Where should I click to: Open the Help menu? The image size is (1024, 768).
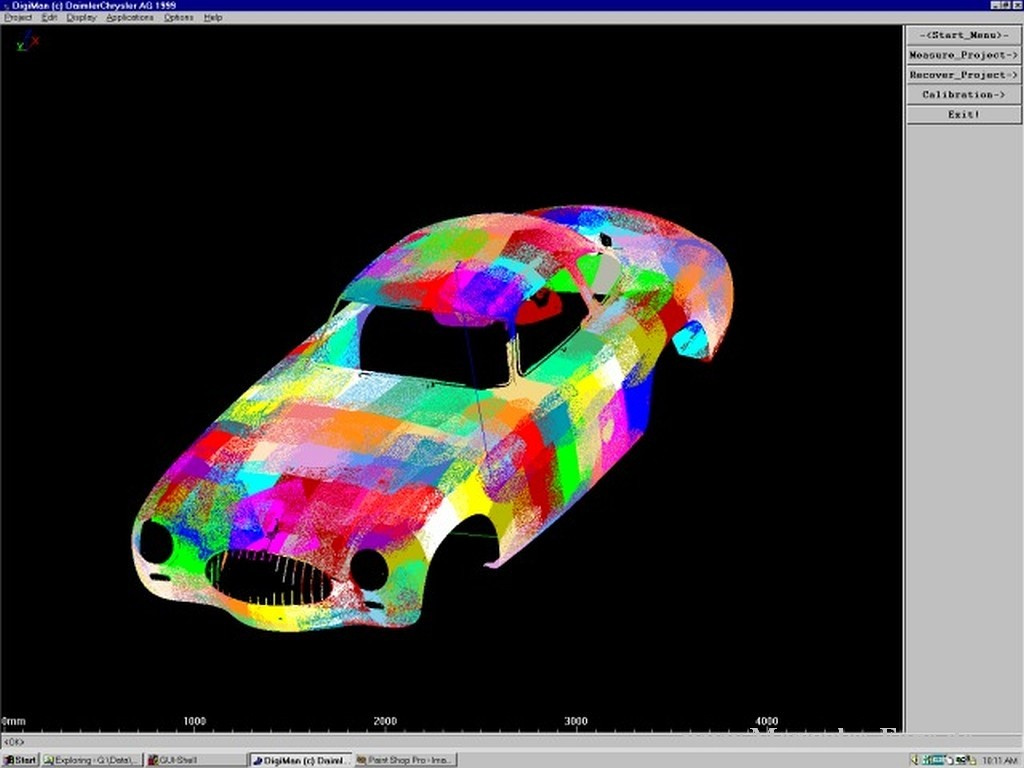(x=213, y=18)
